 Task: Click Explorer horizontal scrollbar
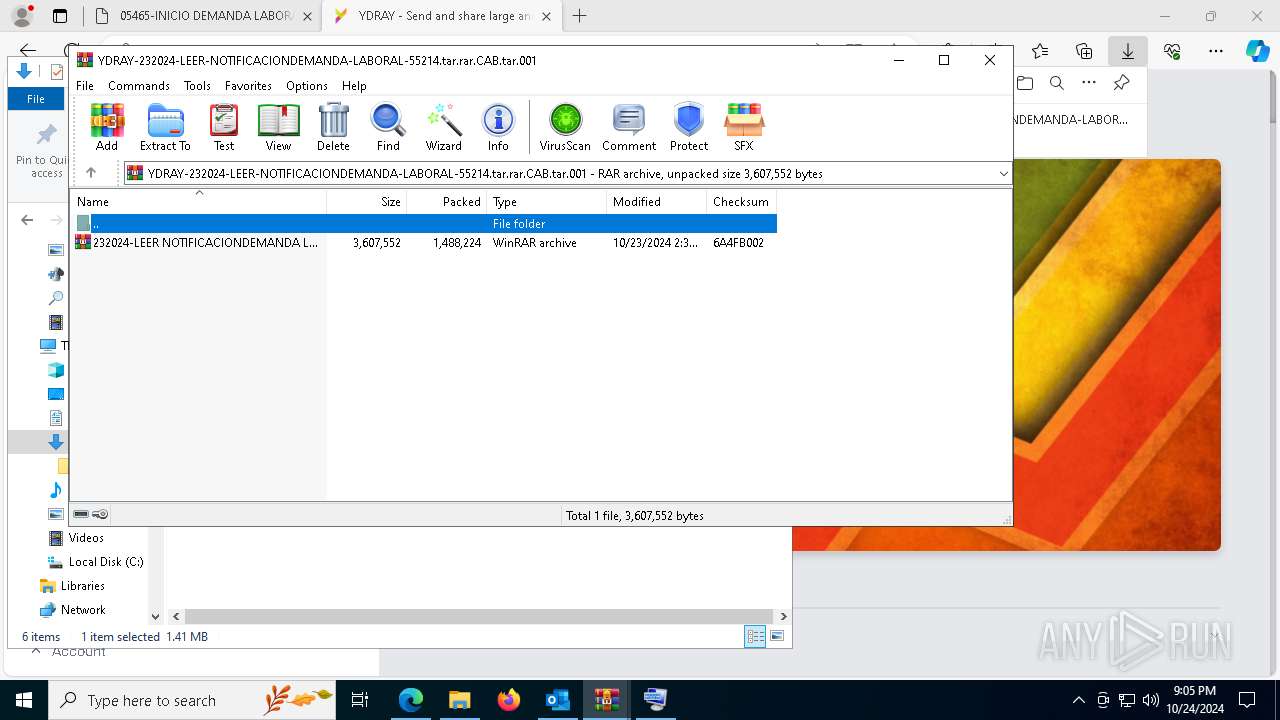(480, 617)
